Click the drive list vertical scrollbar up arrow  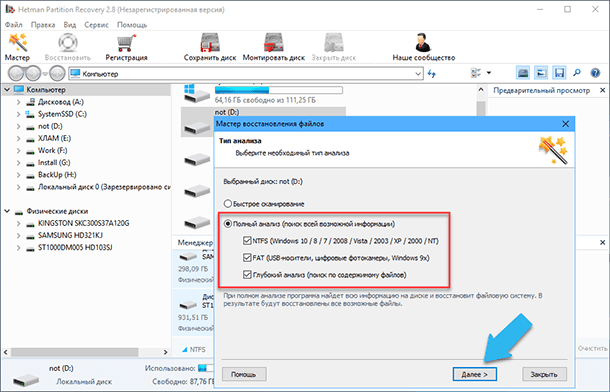coord(481,89)
